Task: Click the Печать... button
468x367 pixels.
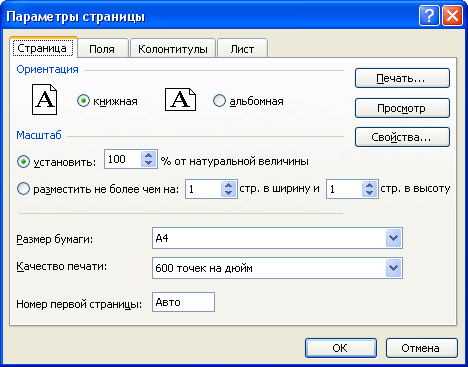Action: click(x=402, y=78)
